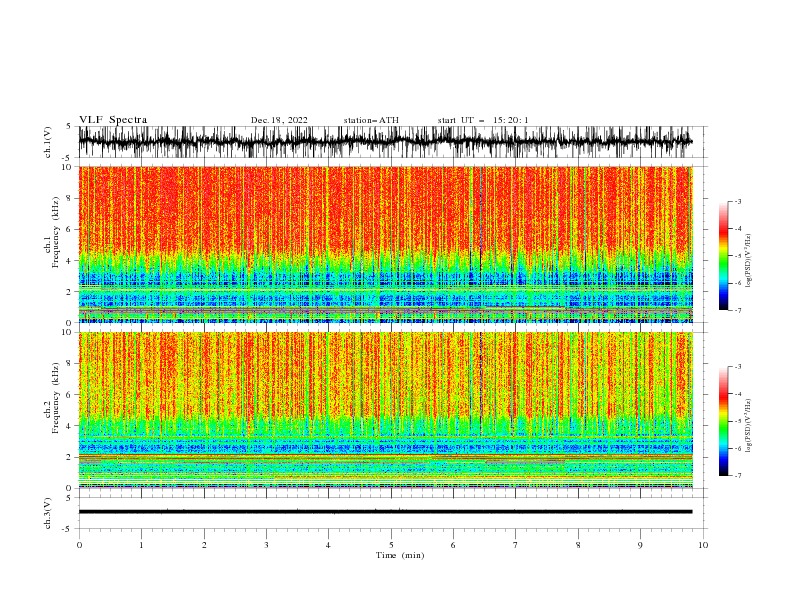Click the ch.2 spectrogram panel

pos(385,410)
